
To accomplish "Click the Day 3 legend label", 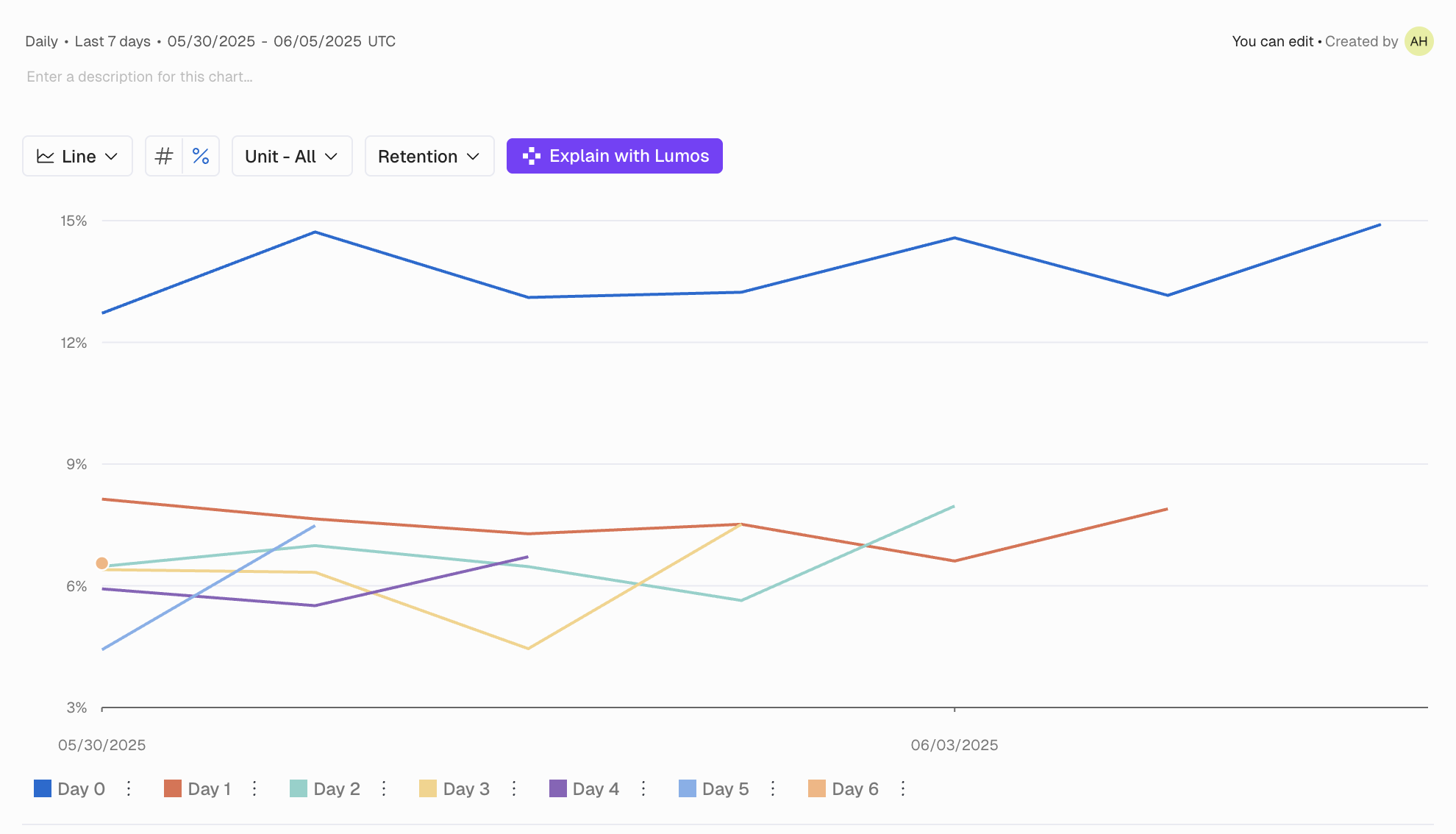I will 466,788.
